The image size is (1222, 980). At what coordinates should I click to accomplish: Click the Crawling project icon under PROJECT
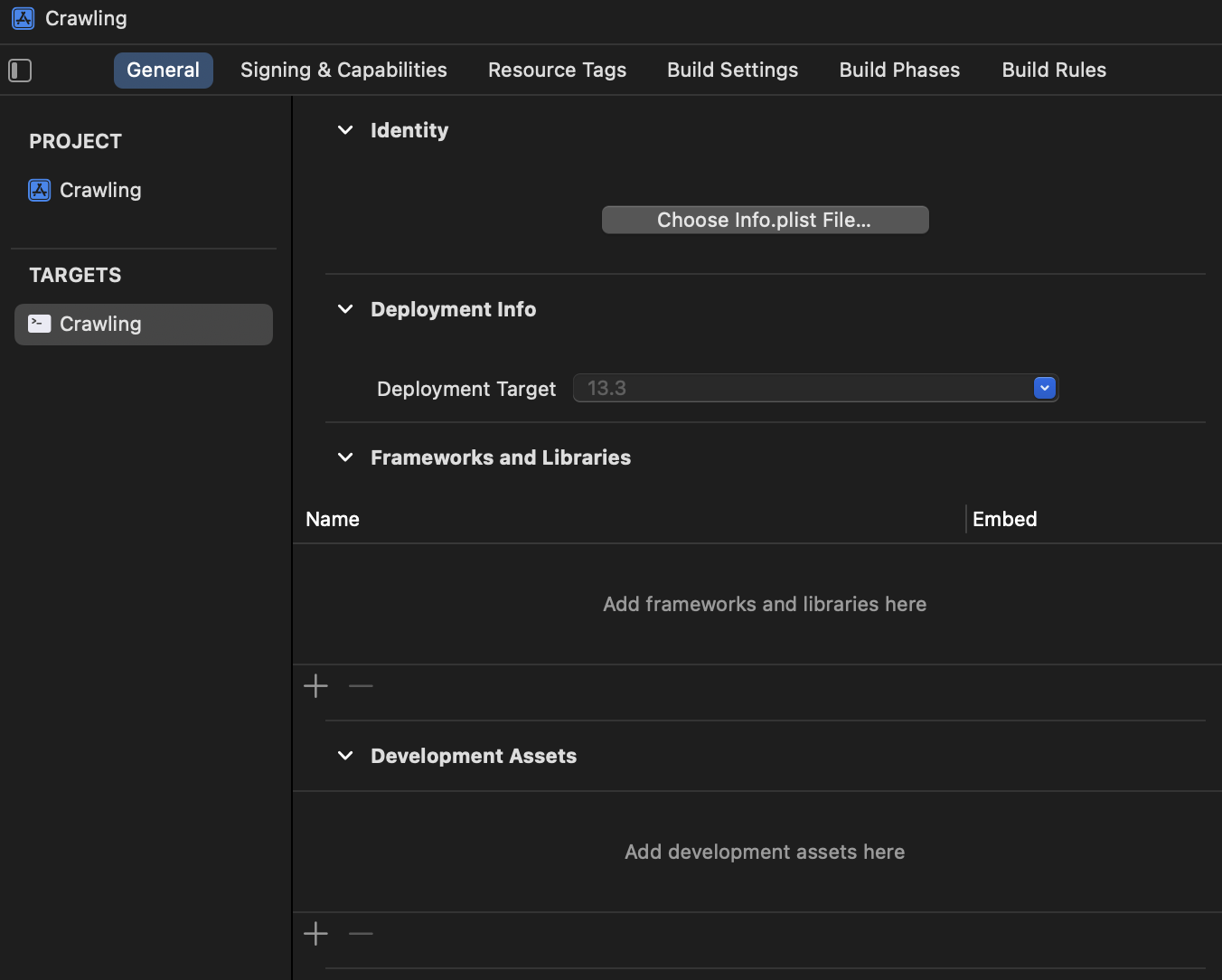coord(40,190)
